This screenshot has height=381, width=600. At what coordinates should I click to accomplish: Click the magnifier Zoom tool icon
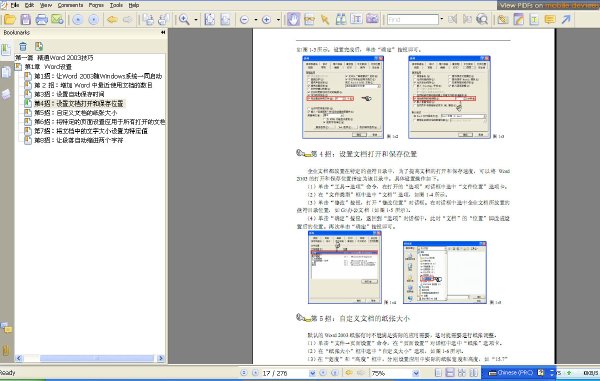184,19
